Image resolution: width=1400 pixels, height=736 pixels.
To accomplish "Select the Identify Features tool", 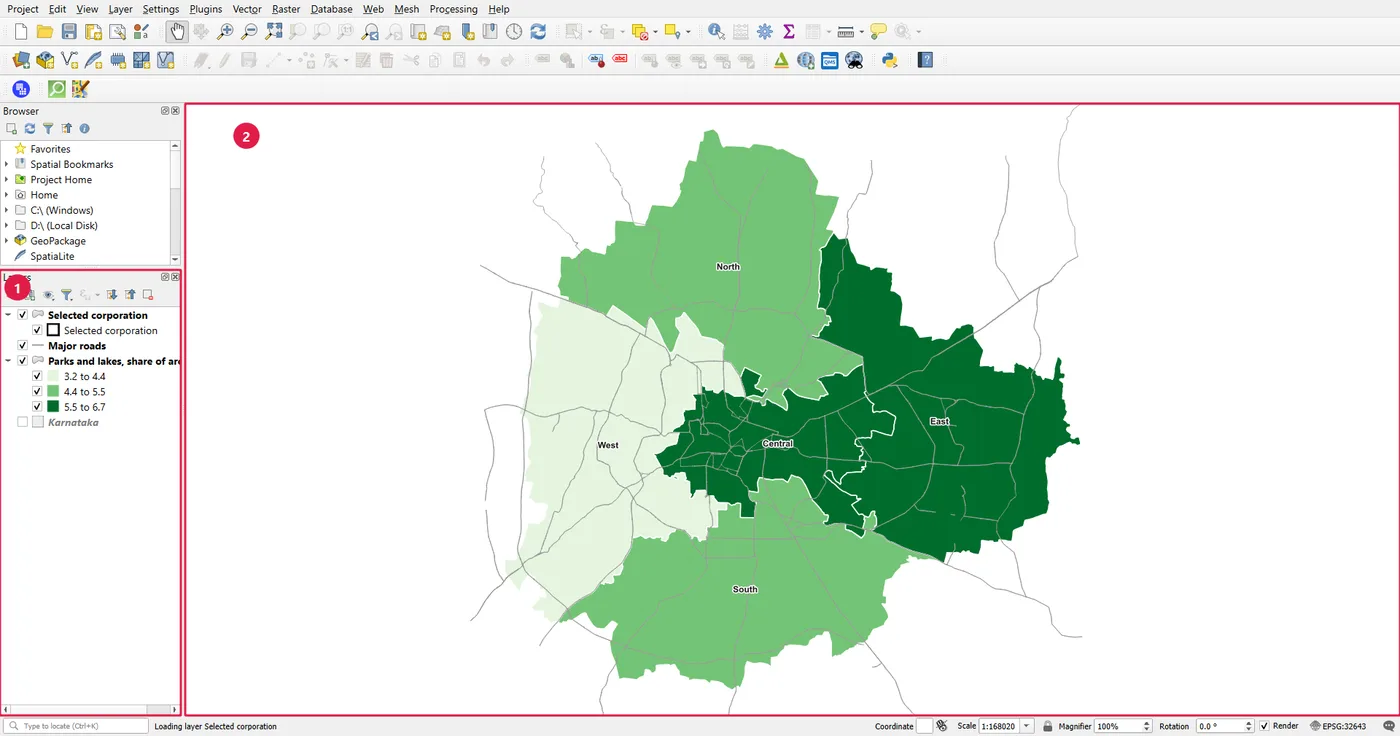I will [x=716, y=32].
